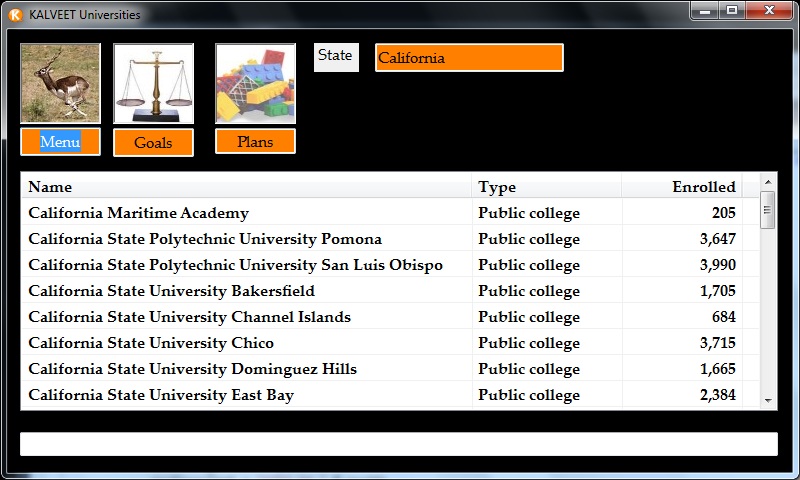This screenshot has width=800, height=480.
Task: Click the list scrollbar up arrow
Action: click(x=768, y=183)
